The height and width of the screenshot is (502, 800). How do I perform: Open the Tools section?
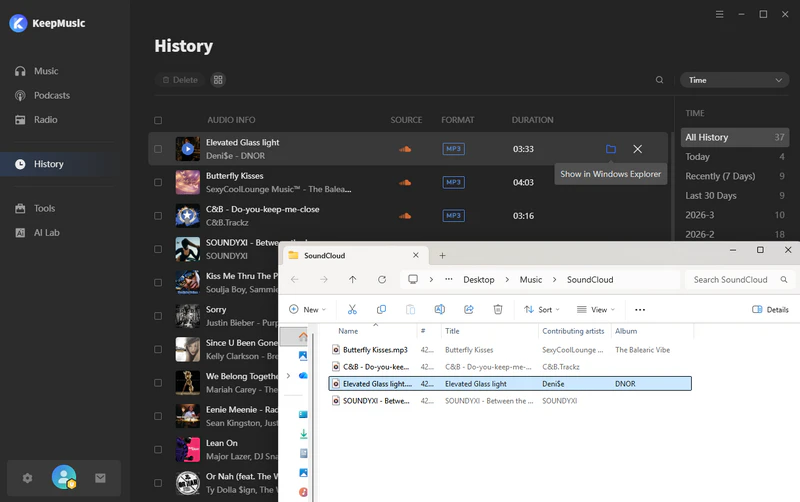35,208
